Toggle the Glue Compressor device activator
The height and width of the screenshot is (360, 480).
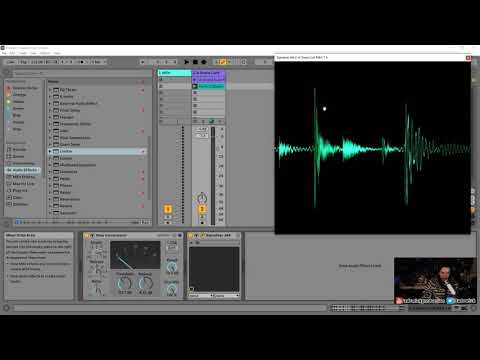tap(88, 236)
